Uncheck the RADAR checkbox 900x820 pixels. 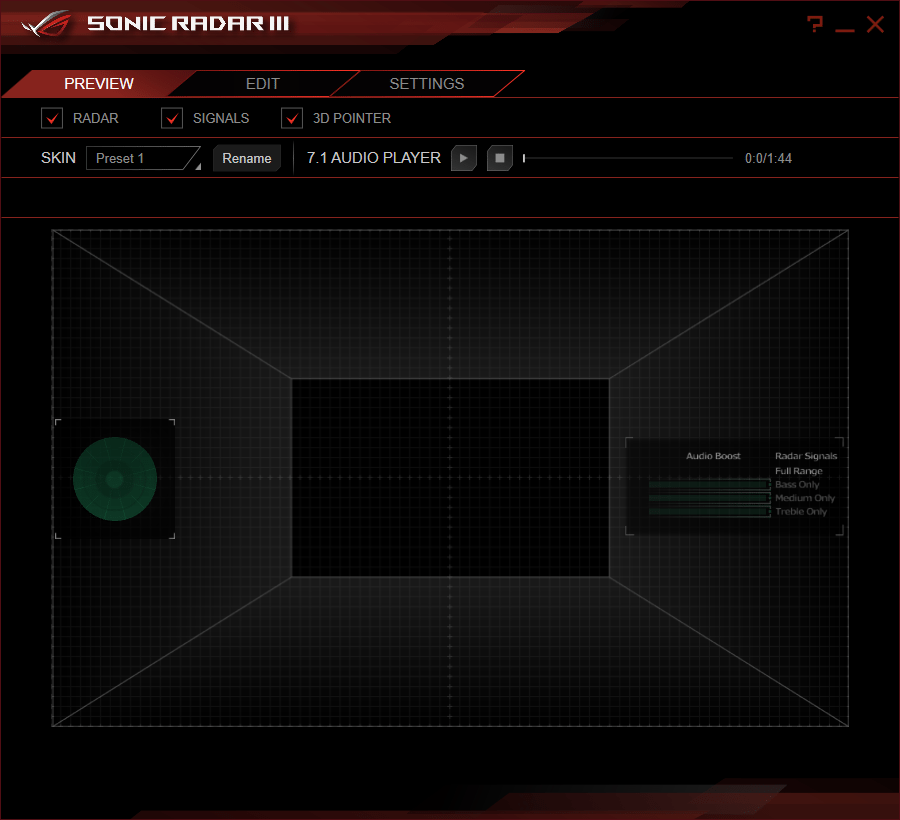tap(52, 118)
